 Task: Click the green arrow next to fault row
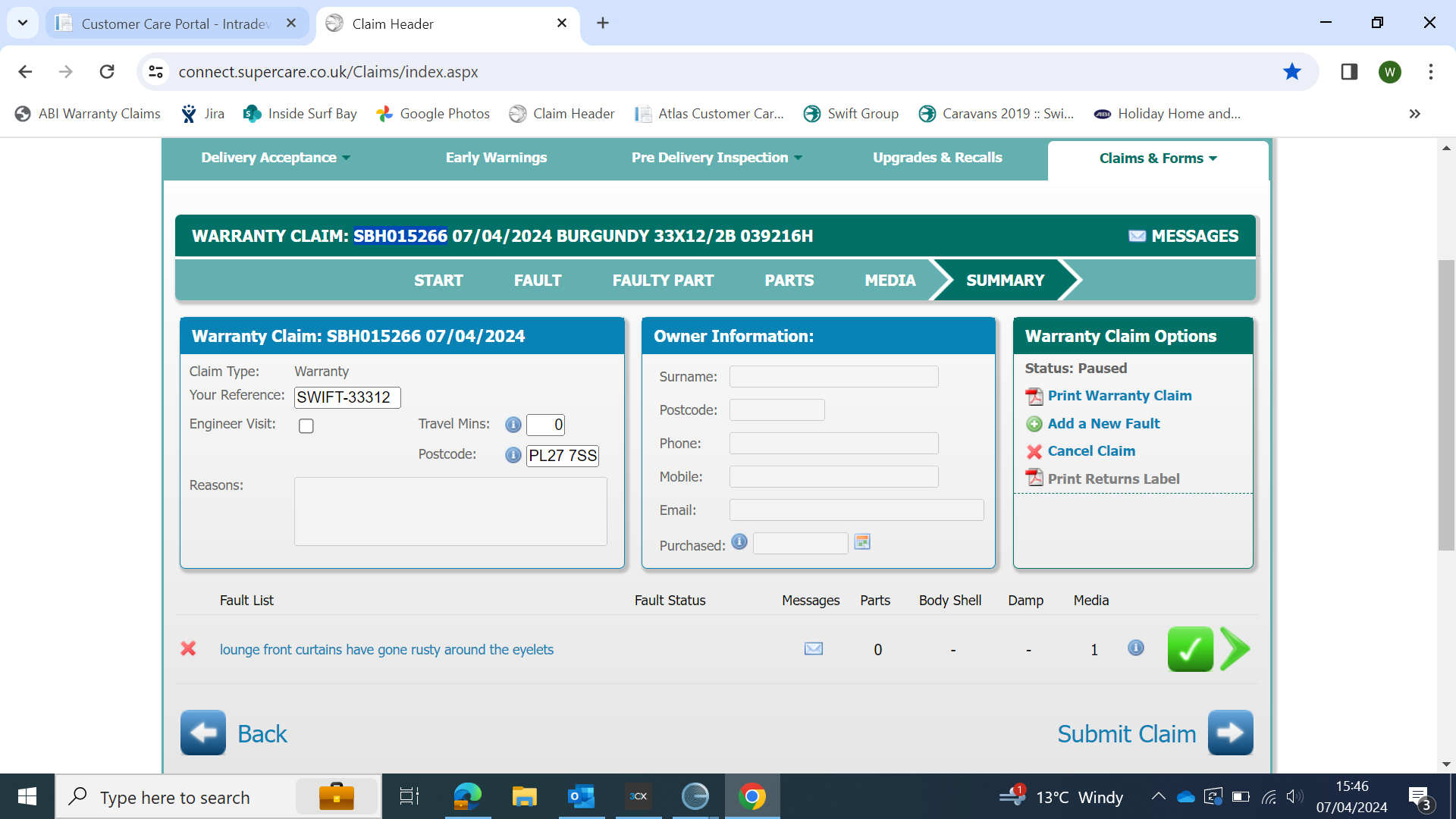(x=1235, y=649)
